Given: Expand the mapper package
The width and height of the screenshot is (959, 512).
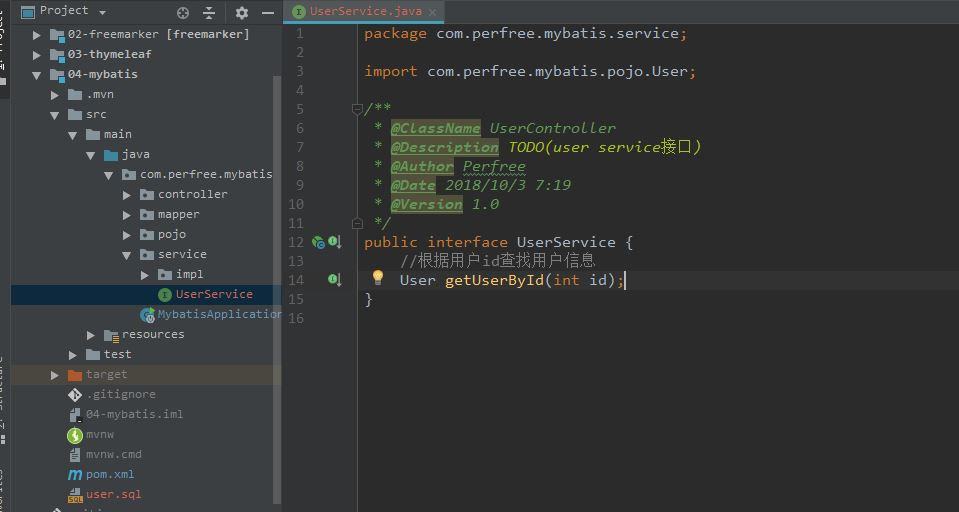Looking at the screenshot, I should pos(127,215).
